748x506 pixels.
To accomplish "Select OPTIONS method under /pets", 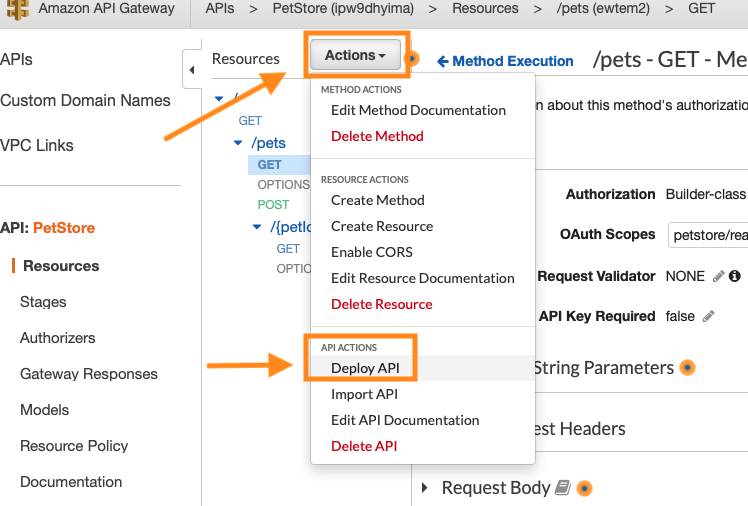I will point(283,185).
